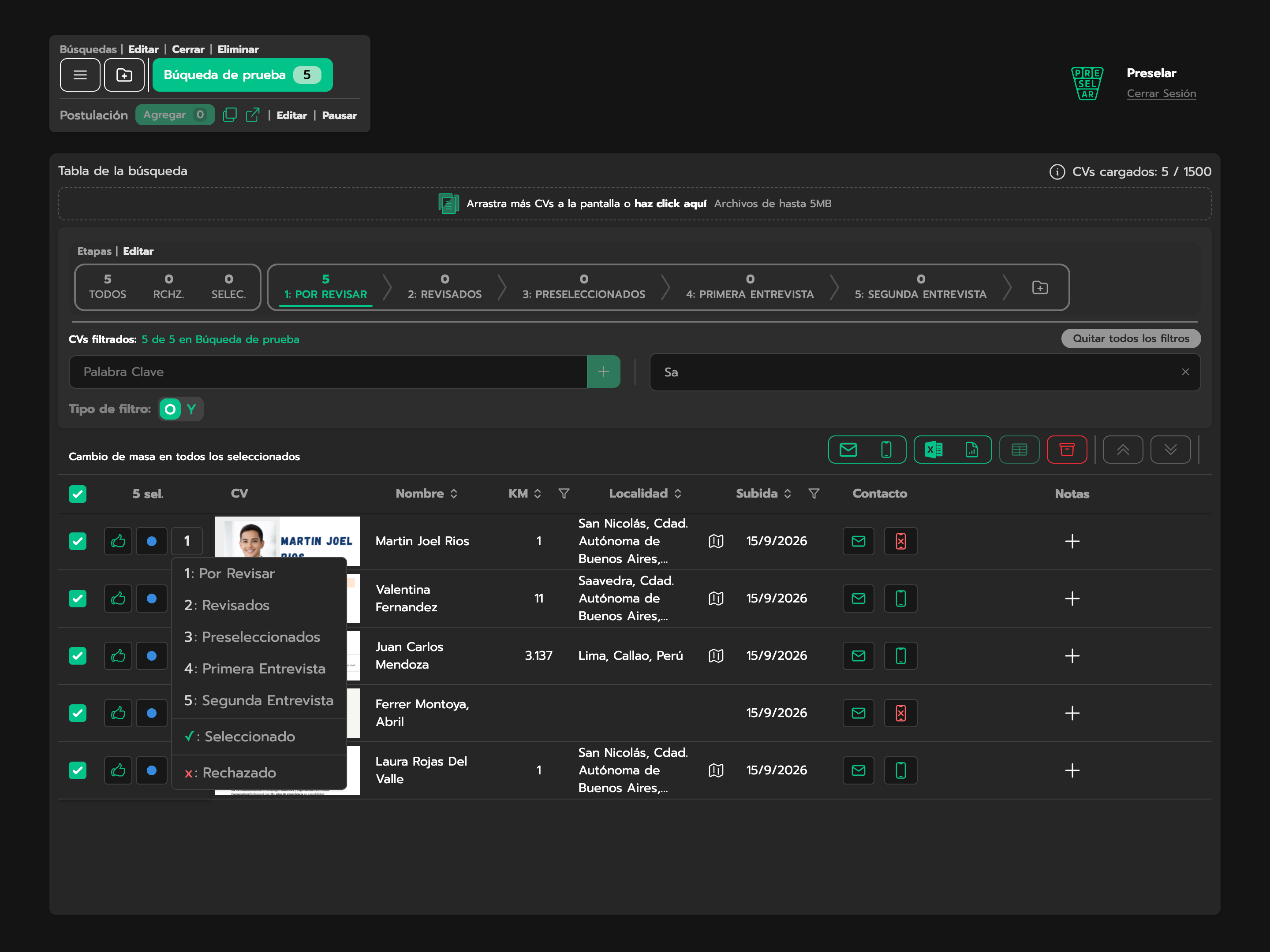Click blue color dot for Ferrer Montoya, Abril

click(152, 713)
